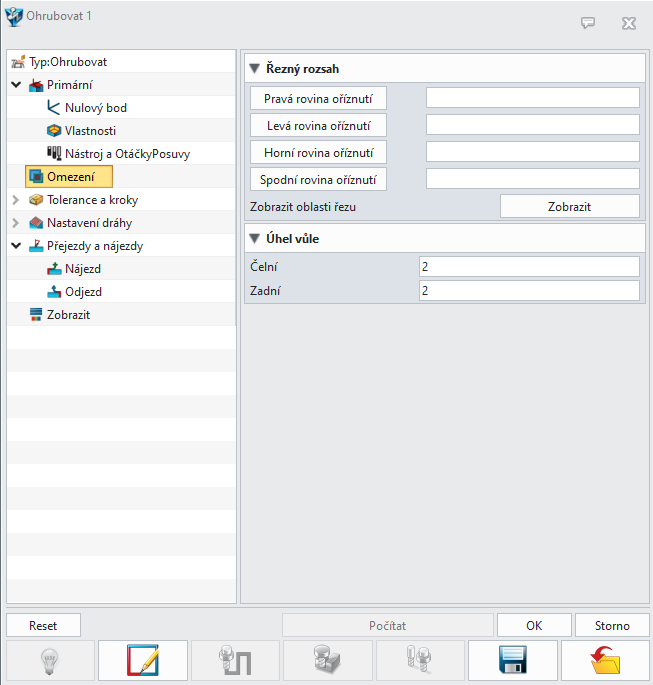Click the Ohrubovat application logo icon

pos(14,17)
